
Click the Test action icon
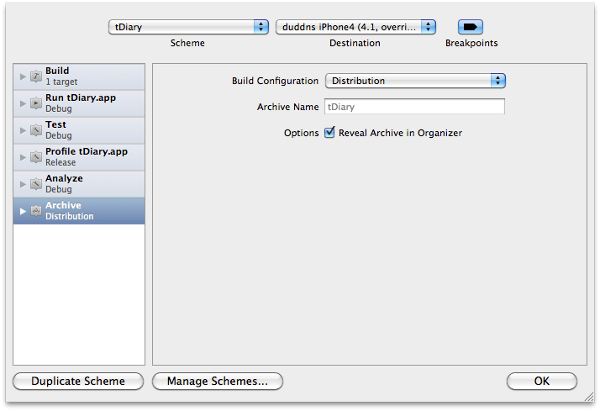(35, 130)
